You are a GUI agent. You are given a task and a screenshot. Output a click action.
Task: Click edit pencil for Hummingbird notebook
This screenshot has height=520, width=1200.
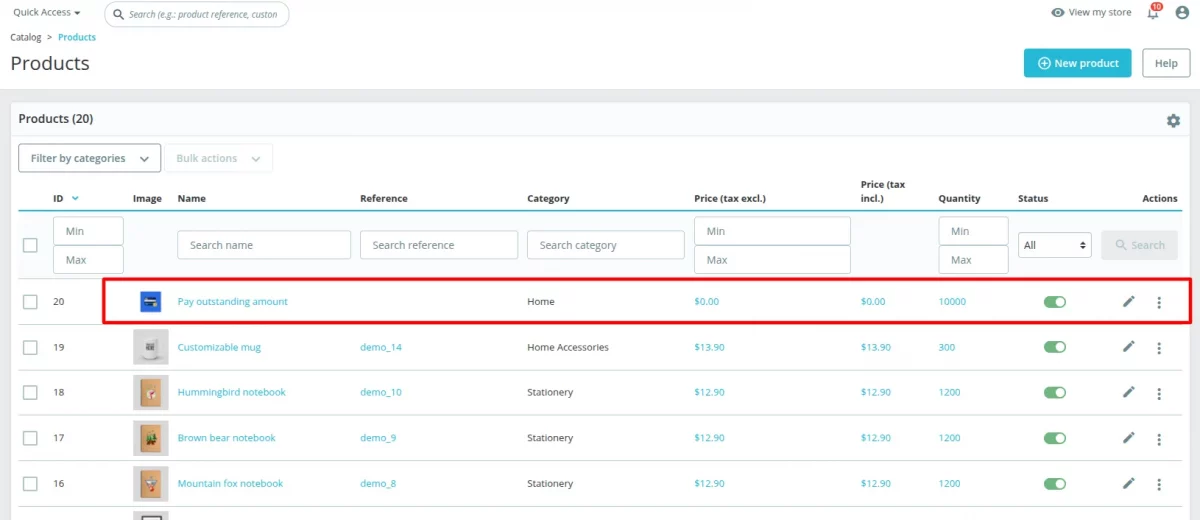pos(1129,392)
